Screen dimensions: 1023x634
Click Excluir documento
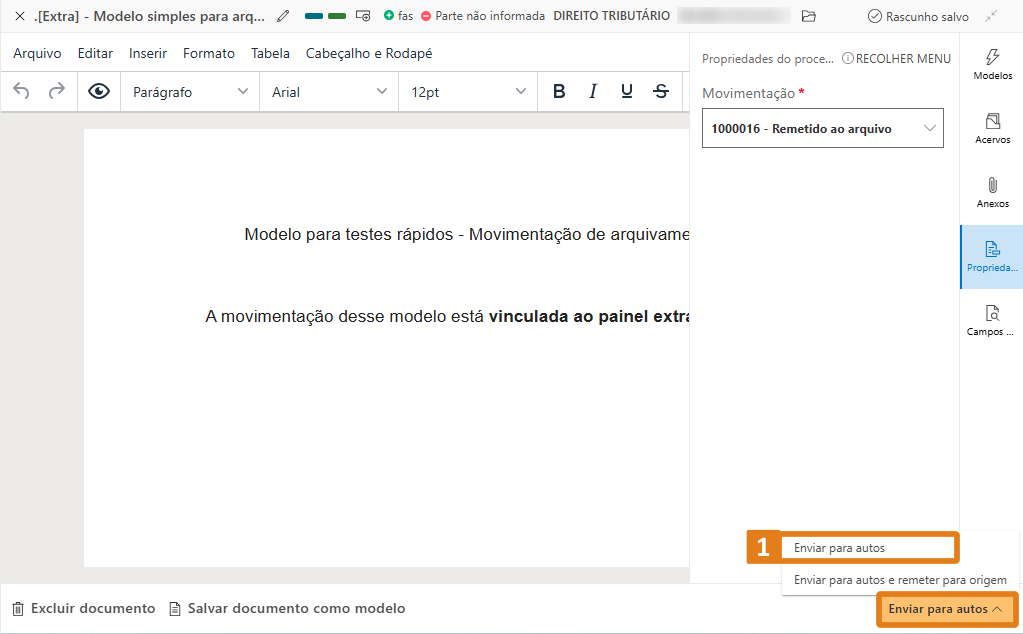(83, 607)
